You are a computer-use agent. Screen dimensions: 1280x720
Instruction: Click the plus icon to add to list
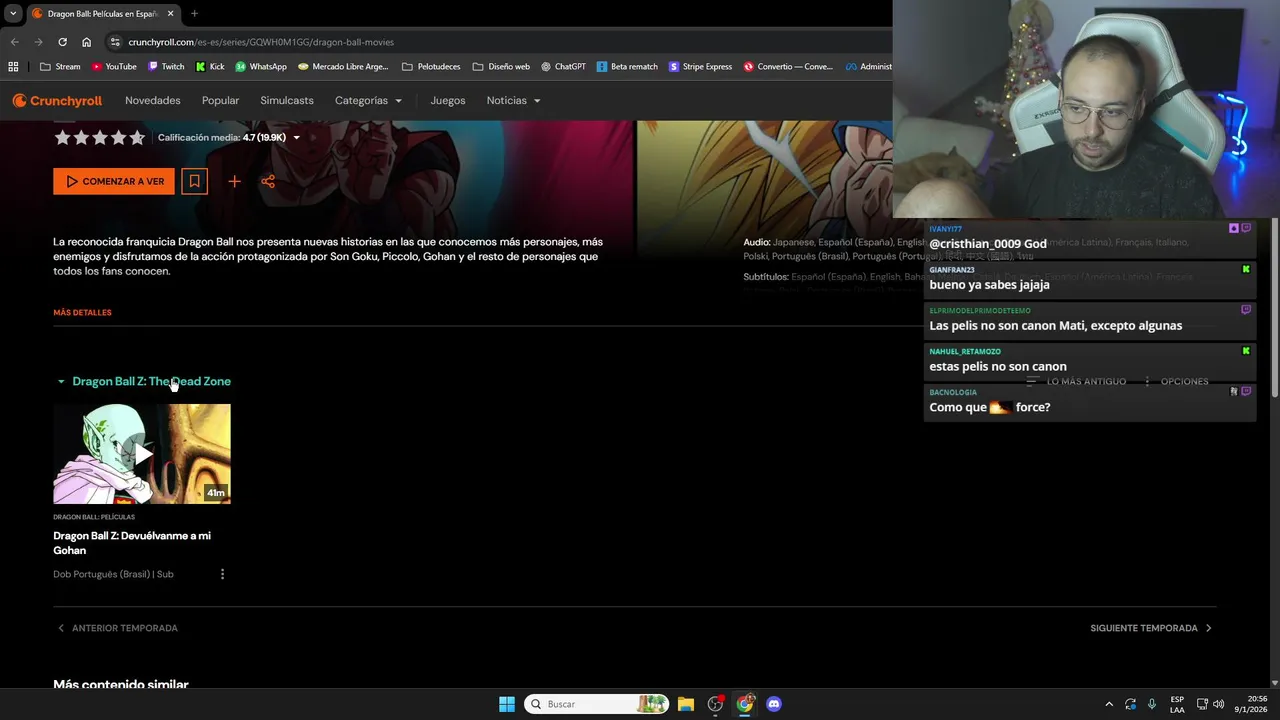234,181
